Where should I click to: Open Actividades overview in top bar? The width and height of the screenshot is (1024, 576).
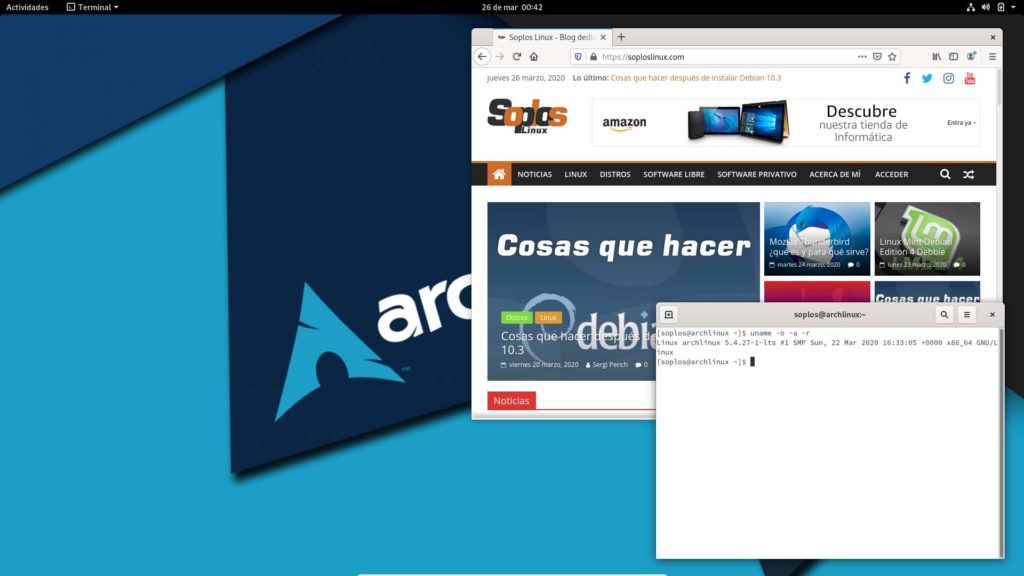(27, 7)
